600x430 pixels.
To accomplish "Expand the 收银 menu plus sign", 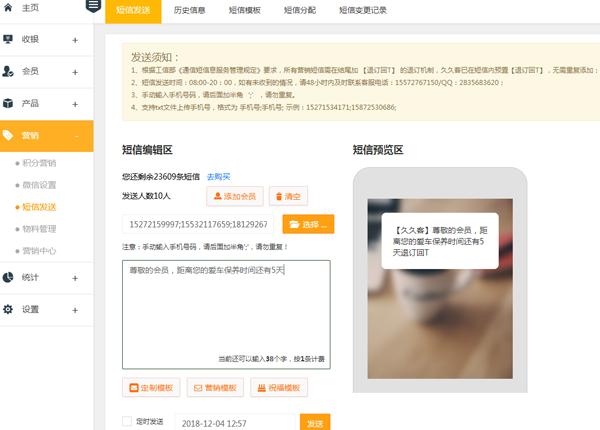I will [75, 41].
